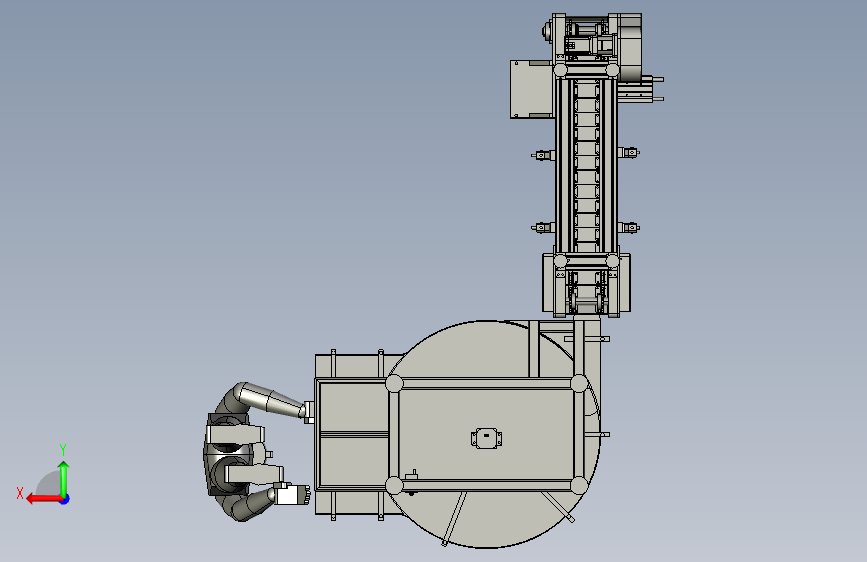Select the vertical chain conveyor assembly
Viewport: 867px width, 562px height.
pyautogui.click(x=587, y=165)
